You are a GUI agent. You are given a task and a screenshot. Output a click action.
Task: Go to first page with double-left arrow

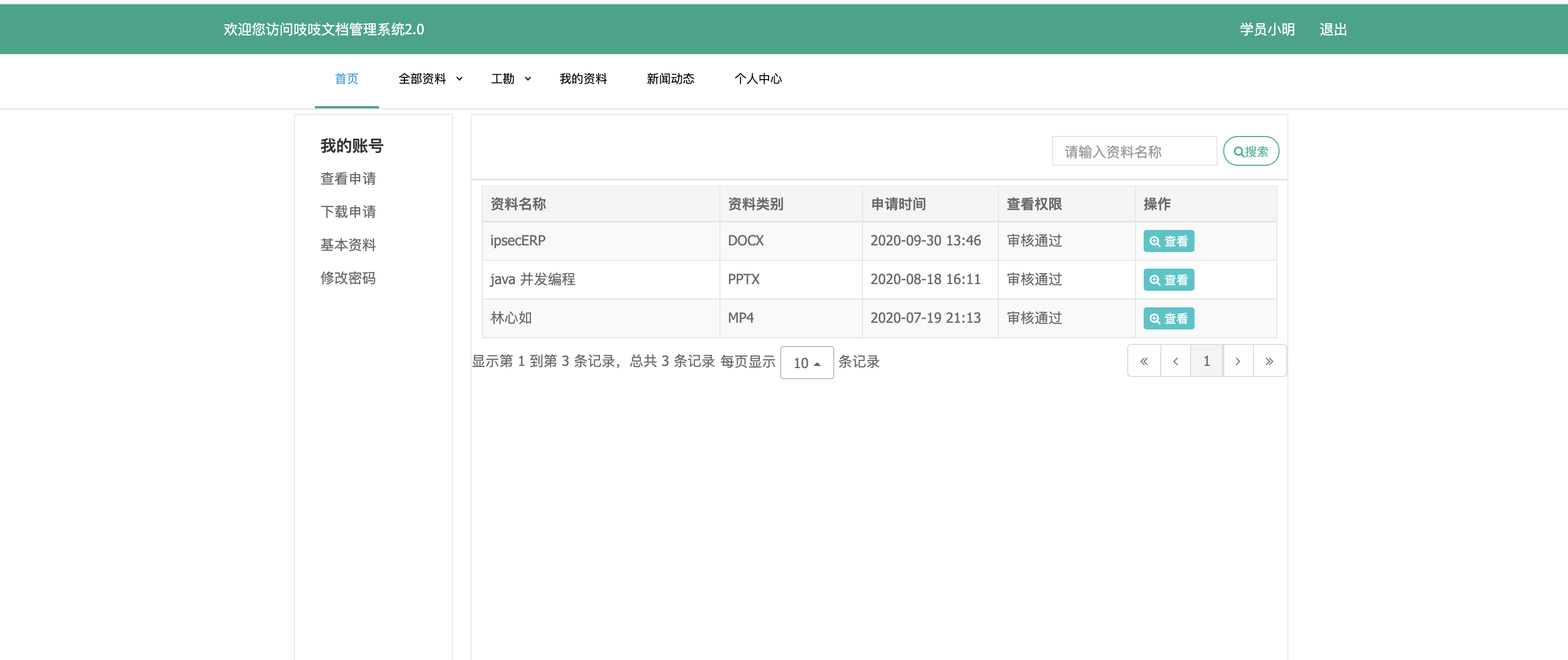click(x=1144, y=361)
